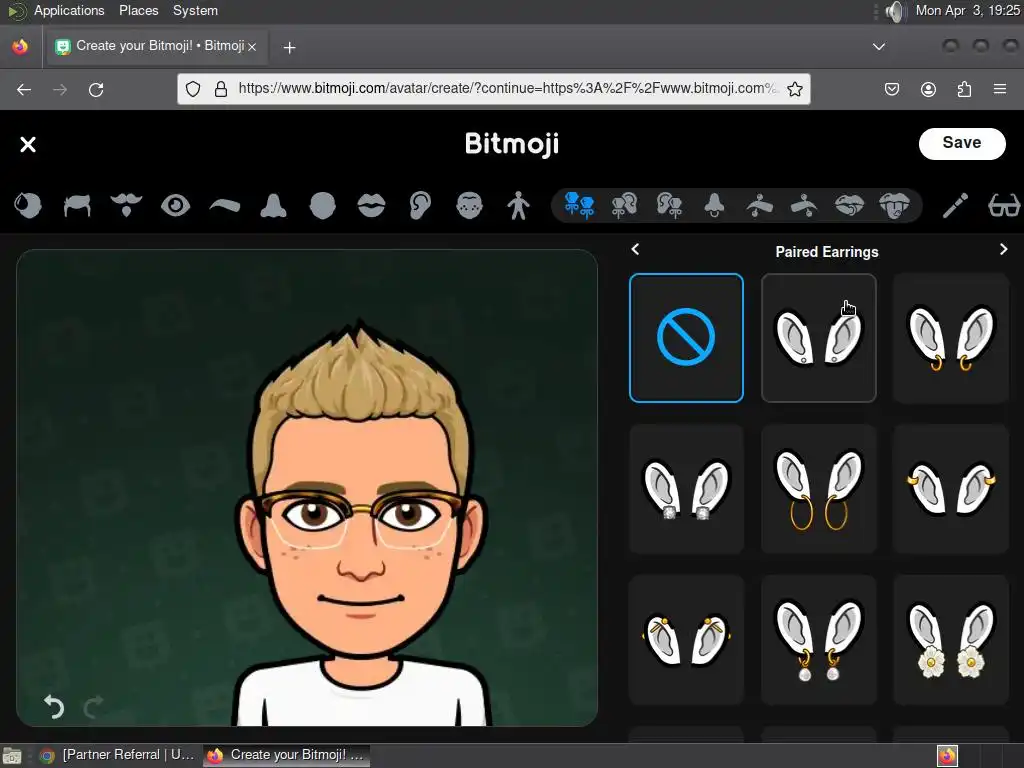Open the Places menu
The width and height of the screenshot is (1024, 768).
pos(138,10)
